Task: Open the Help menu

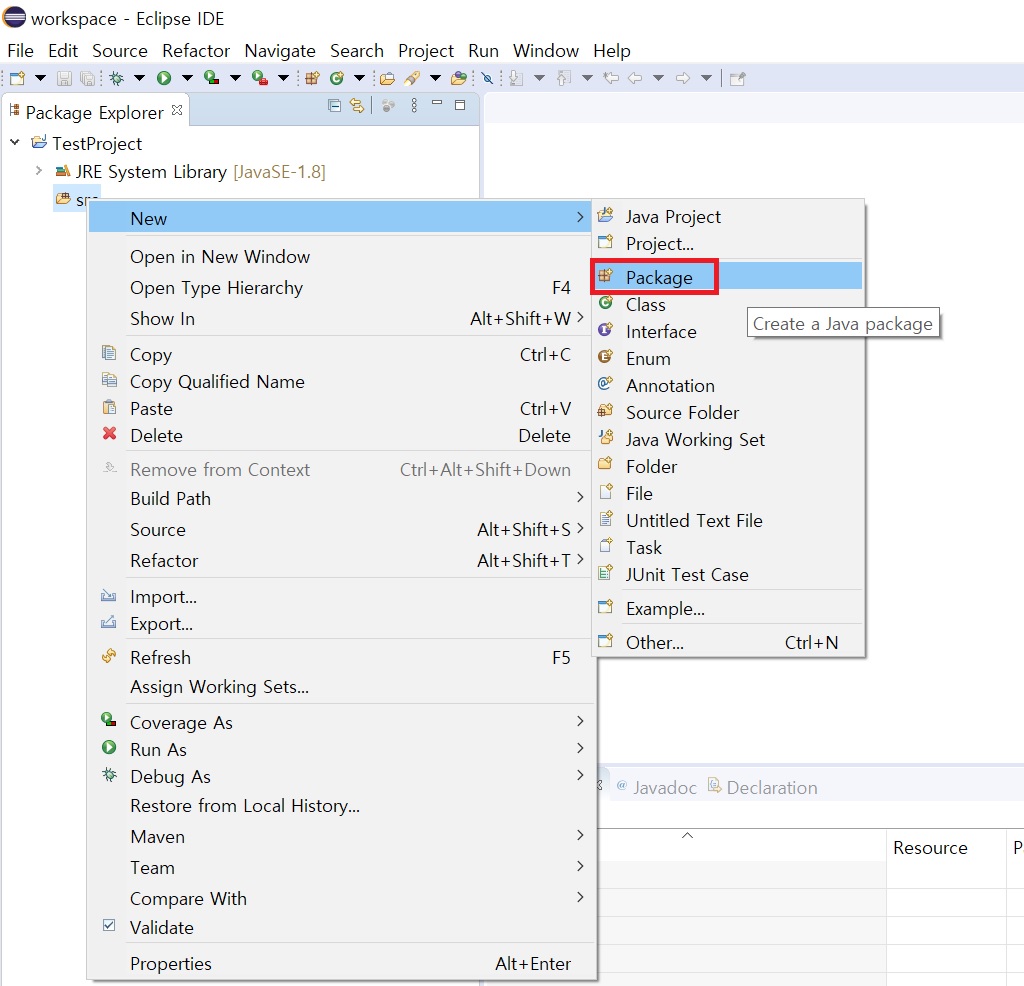Action: point(612,50)
